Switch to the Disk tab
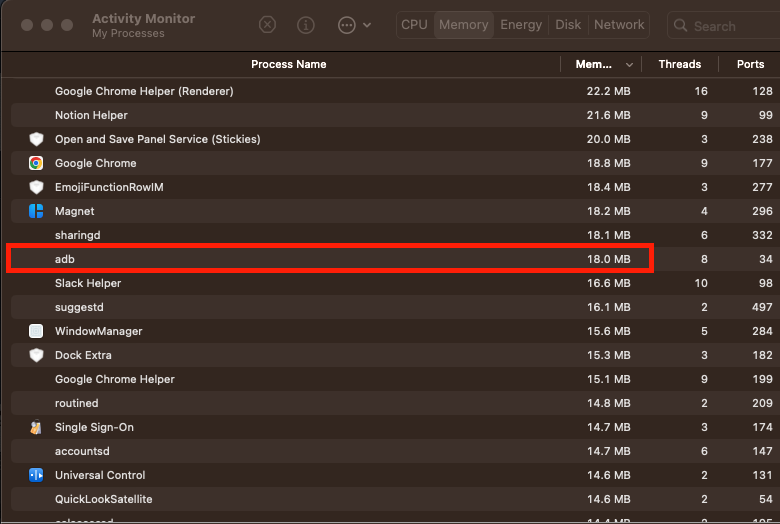This screenshot has height=524, width=780. point(568,24)
